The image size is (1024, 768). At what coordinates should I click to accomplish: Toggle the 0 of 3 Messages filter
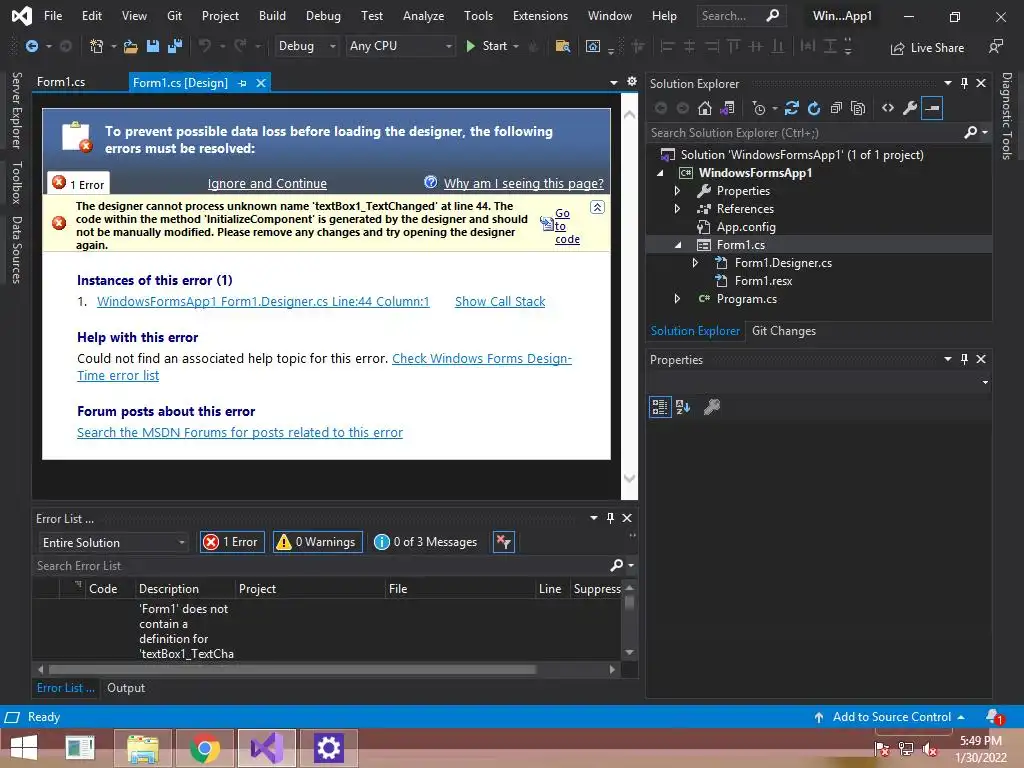click(x=426, y=542)
